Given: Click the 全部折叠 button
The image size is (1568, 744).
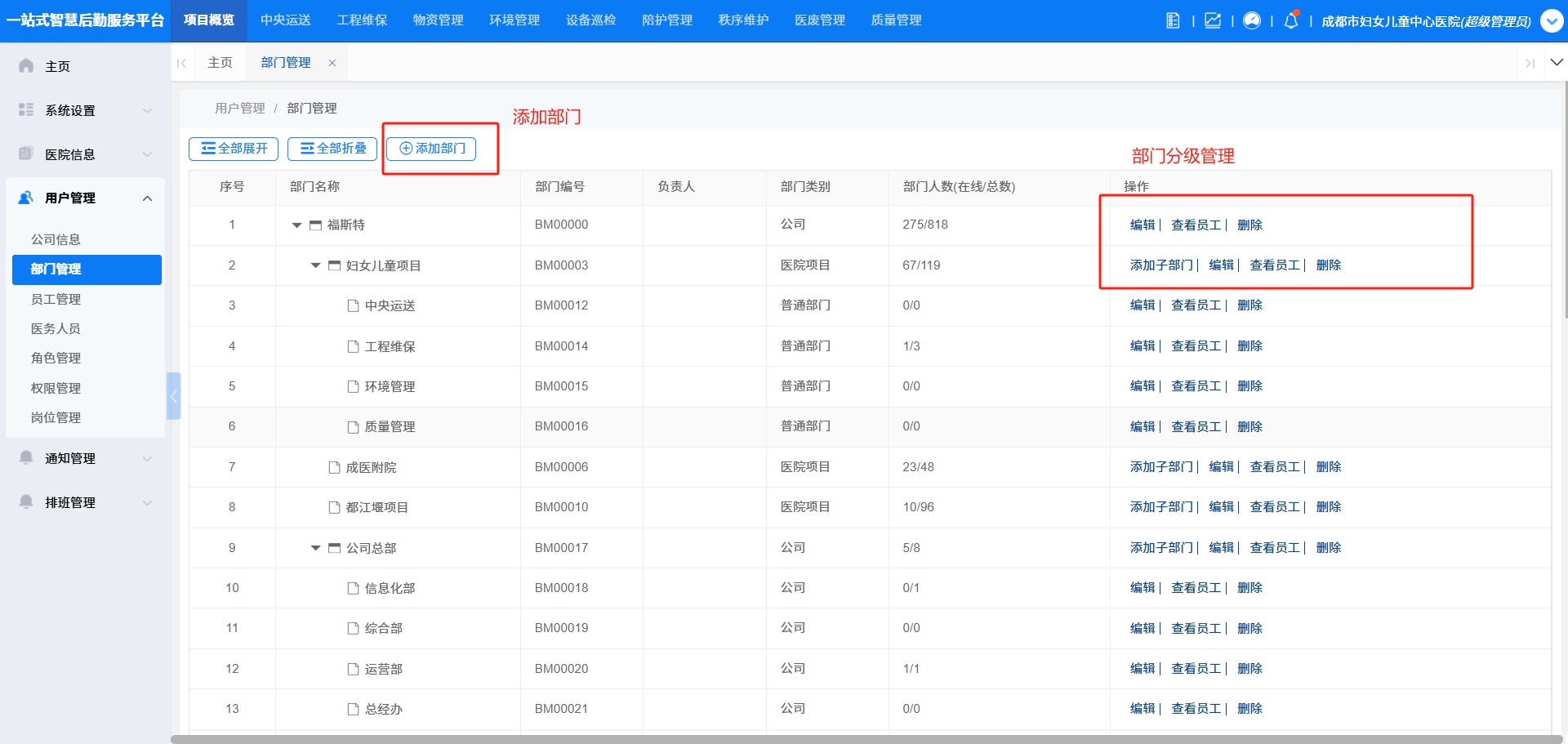Looking at the screenshot, I should pos(332,149).
